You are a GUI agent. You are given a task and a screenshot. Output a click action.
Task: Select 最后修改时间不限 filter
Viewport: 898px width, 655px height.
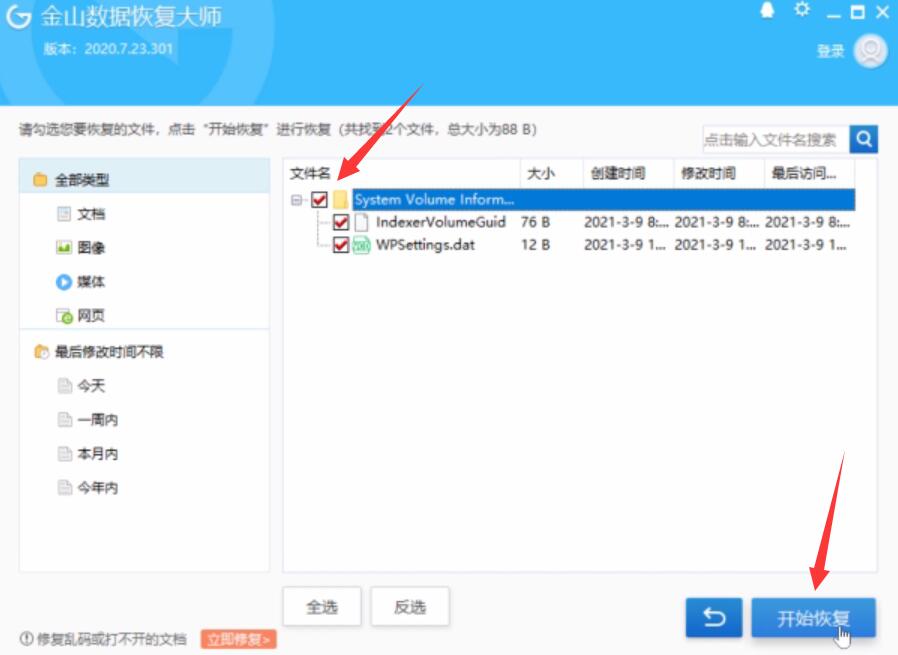(x=109, y=352)
